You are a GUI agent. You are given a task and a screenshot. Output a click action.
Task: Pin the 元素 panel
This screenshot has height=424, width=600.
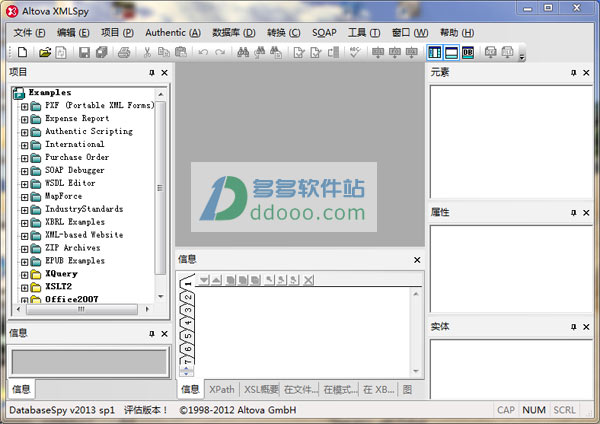pyautogui.click(x=573, y=72)
